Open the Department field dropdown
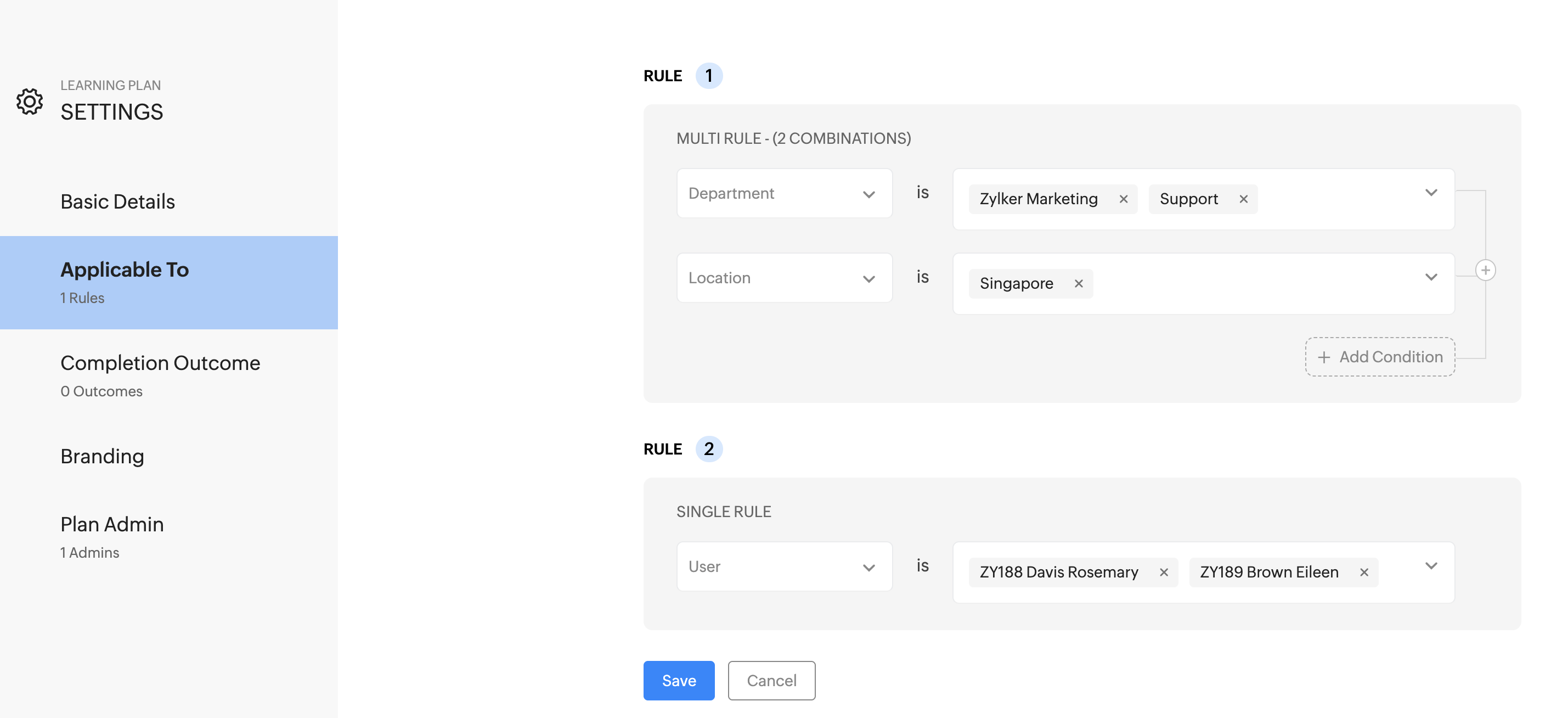This screenshot has width=1568, height=718. [784, 194]
